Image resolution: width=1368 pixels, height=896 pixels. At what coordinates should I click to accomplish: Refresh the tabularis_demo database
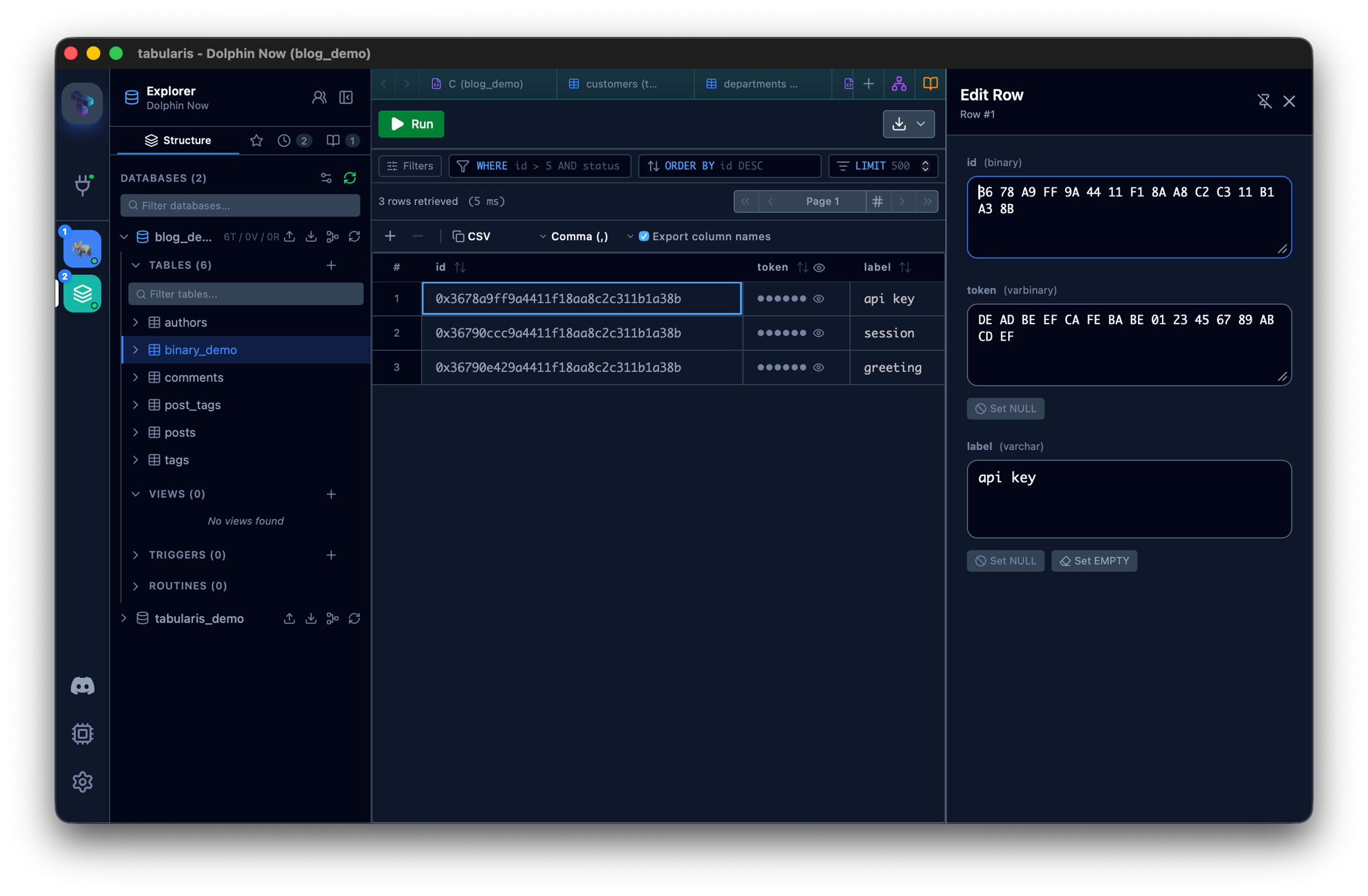(x=354, y=618)
